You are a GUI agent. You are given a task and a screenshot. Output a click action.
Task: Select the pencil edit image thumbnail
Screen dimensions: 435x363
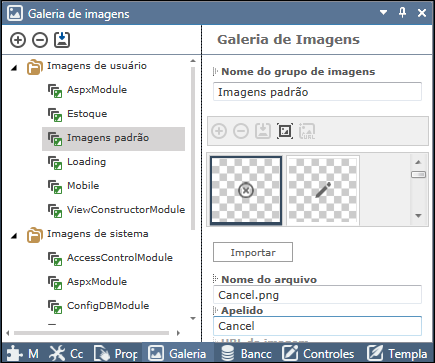(323, 190)
